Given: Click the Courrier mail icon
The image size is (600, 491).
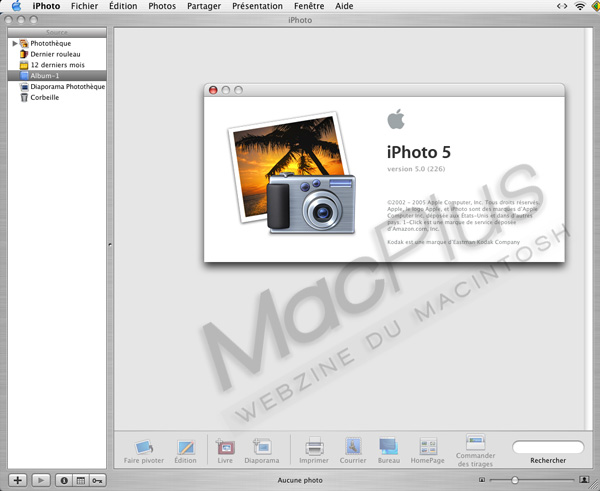Looking at the screenshot, I should (x=353, y=446).
